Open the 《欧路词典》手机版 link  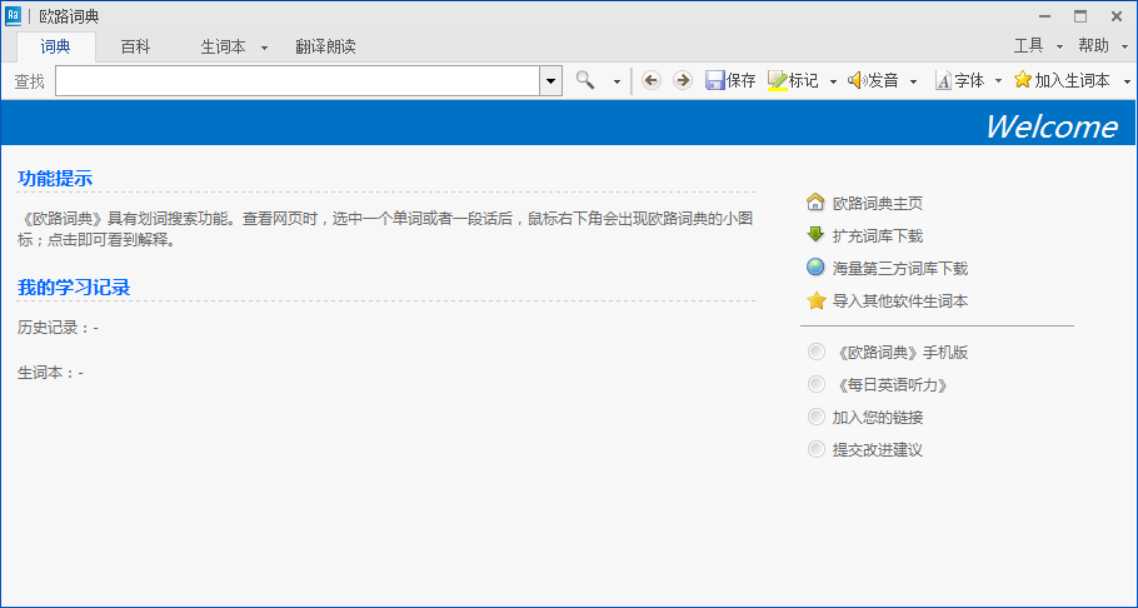900,353
